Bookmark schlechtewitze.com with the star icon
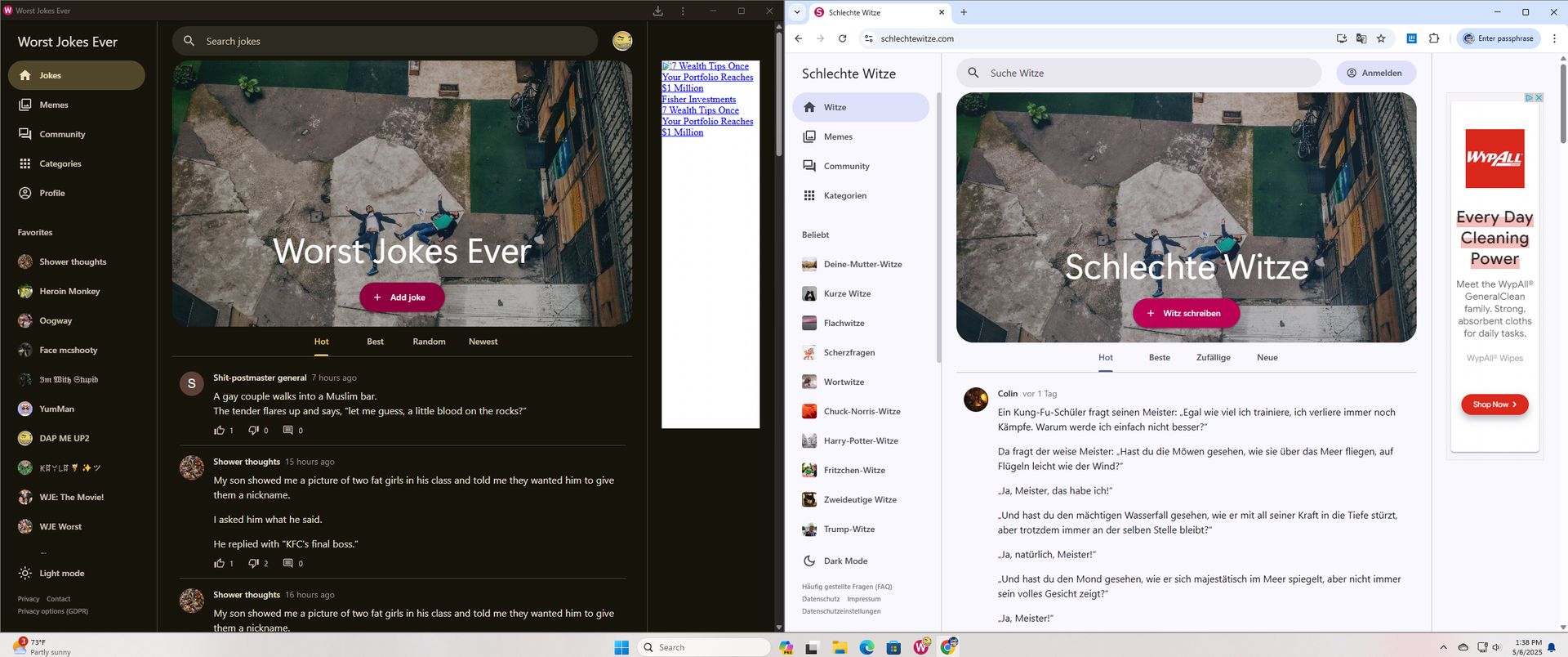The image size is (1568, 657). 1381,38
